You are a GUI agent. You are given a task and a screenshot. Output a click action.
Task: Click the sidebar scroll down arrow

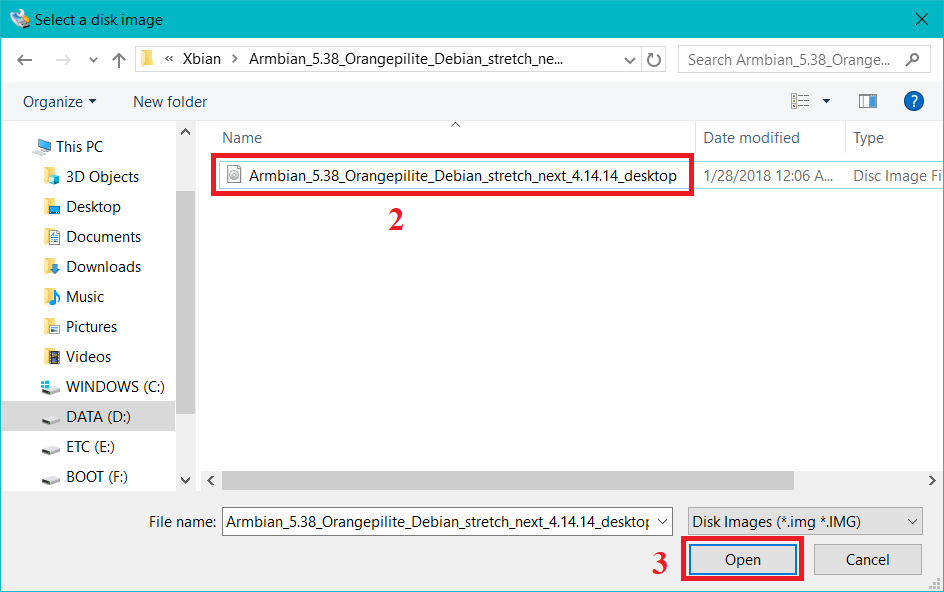click(x=185, y=480)
